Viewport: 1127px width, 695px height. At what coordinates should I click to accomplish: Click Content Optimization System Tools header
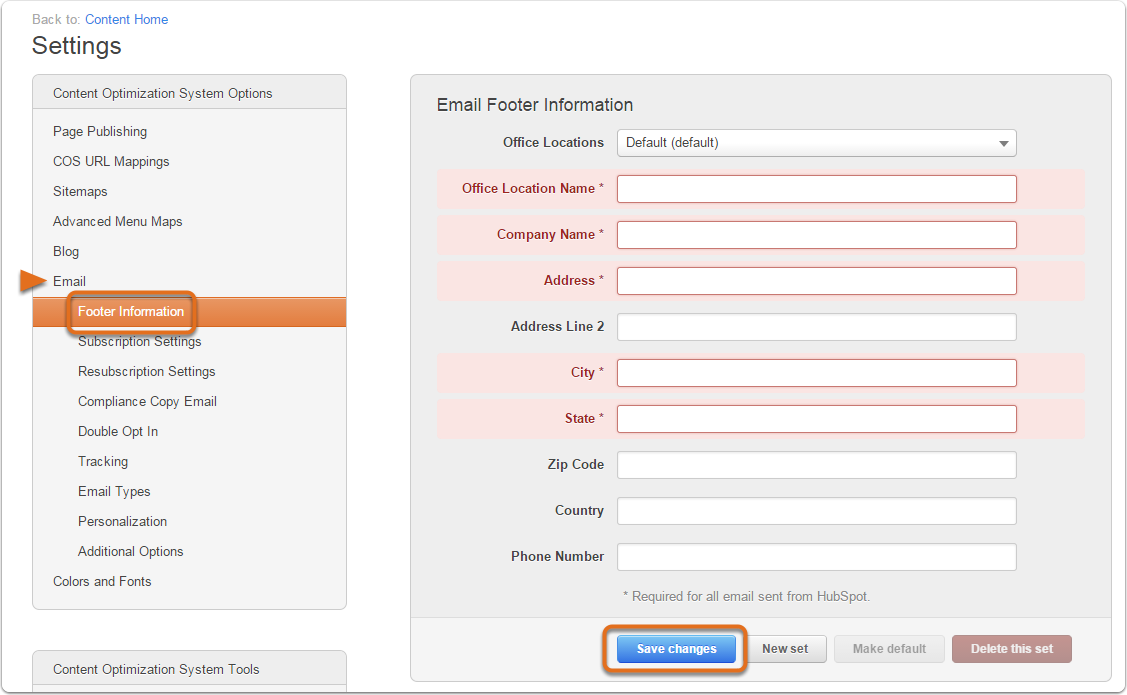pos(156,669)
